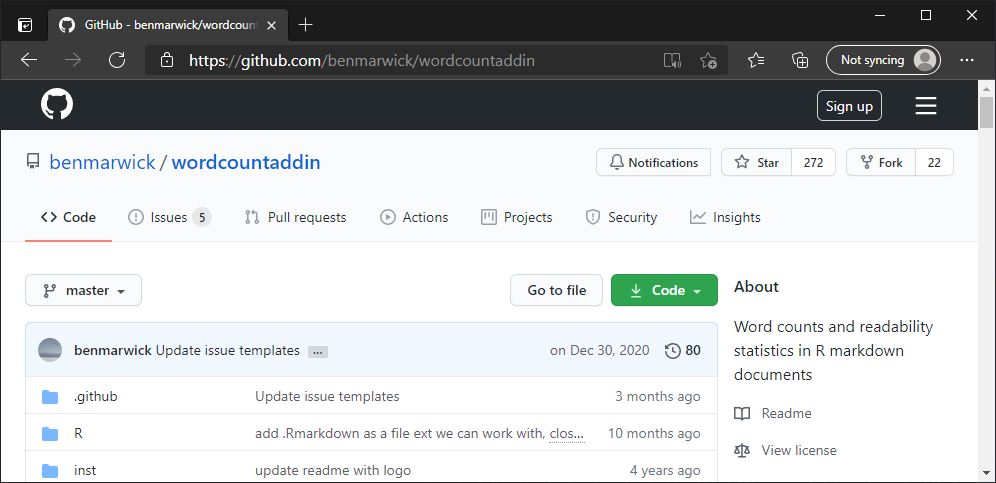Reload the page with refresh icon
Image resolution: width=996 pixels, height=483 pixels.
coord(117,60)
